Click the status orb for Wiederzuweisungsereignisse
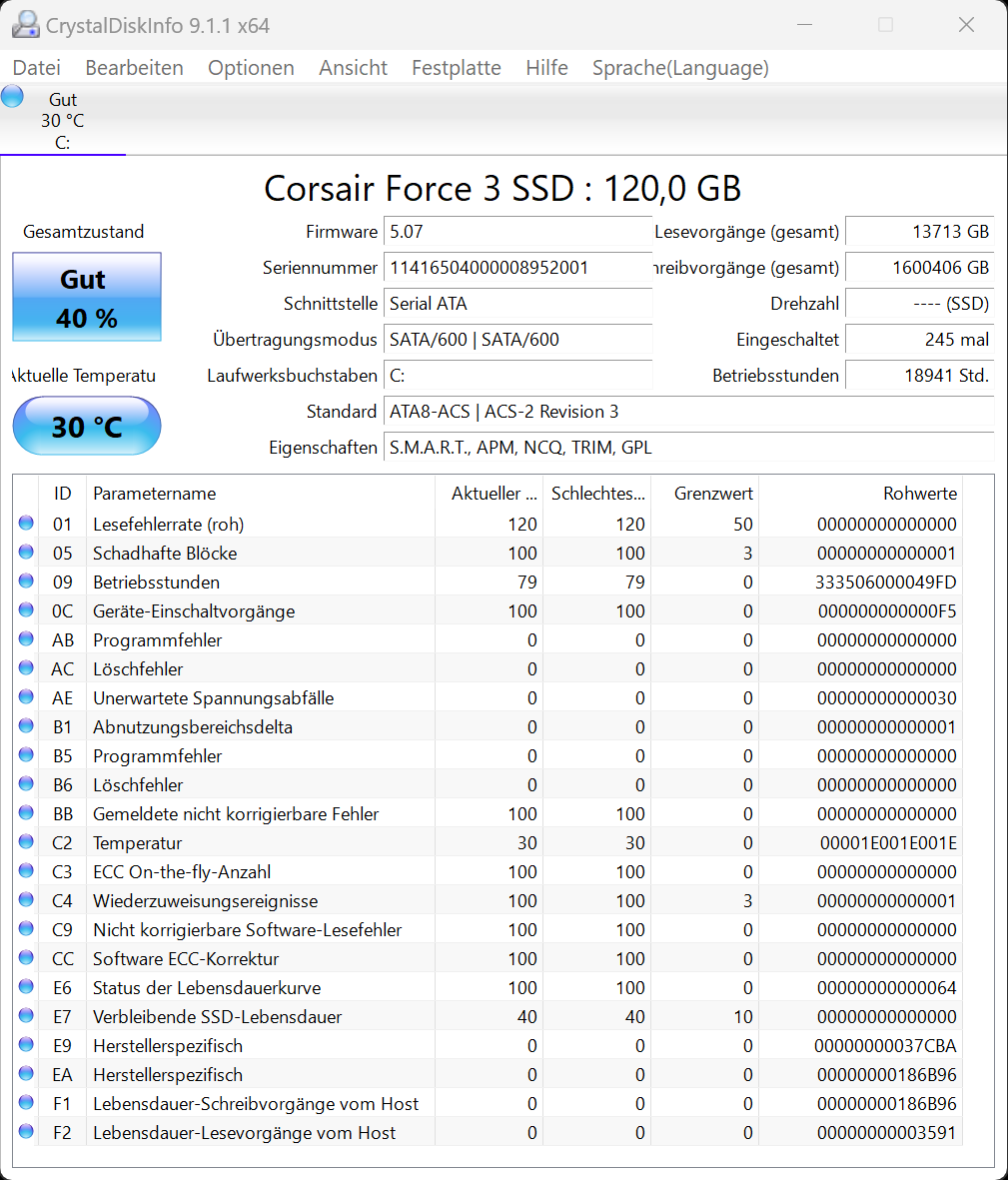Screen dimensions: 1008x1180 26,899
